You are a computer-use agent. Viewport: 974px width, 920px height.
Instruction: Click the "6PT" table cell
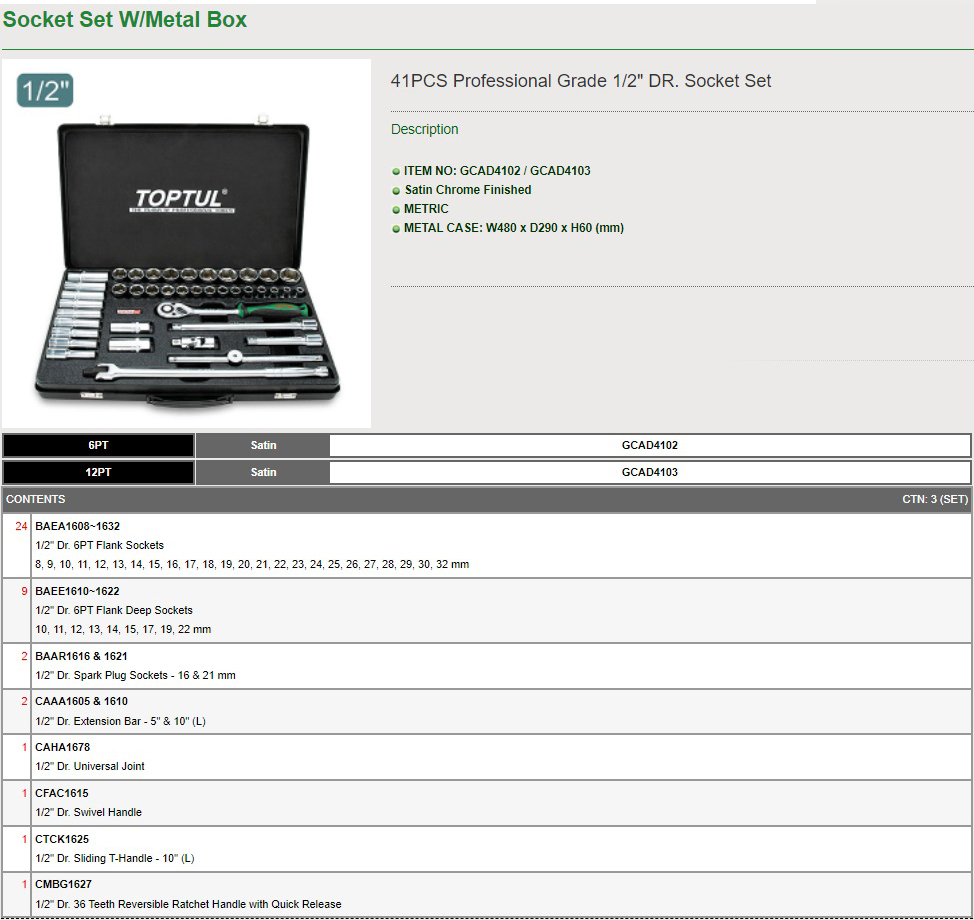point(98,445)
